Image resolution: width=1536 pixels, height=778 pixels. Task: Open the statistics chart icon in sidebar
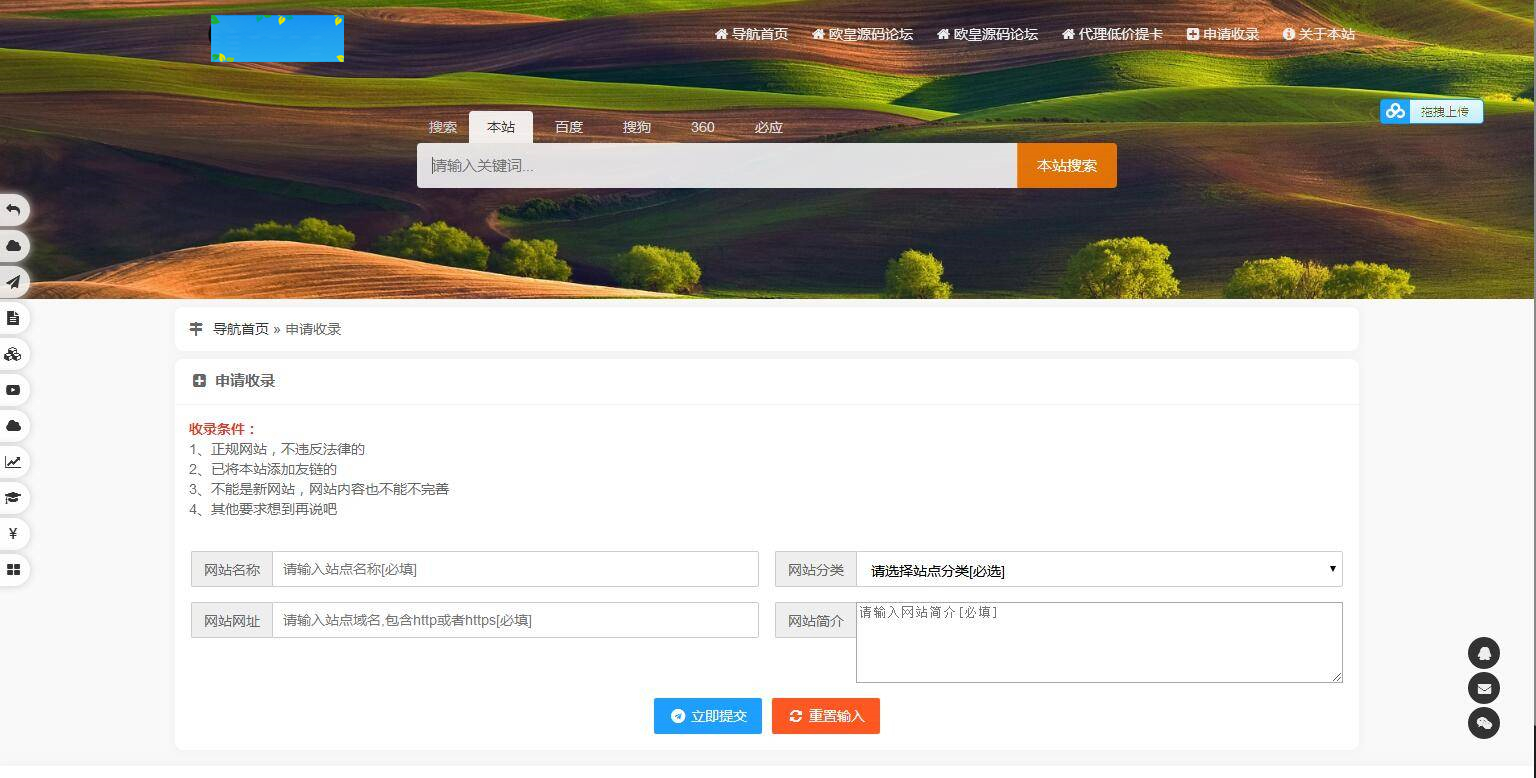[13, 462]
